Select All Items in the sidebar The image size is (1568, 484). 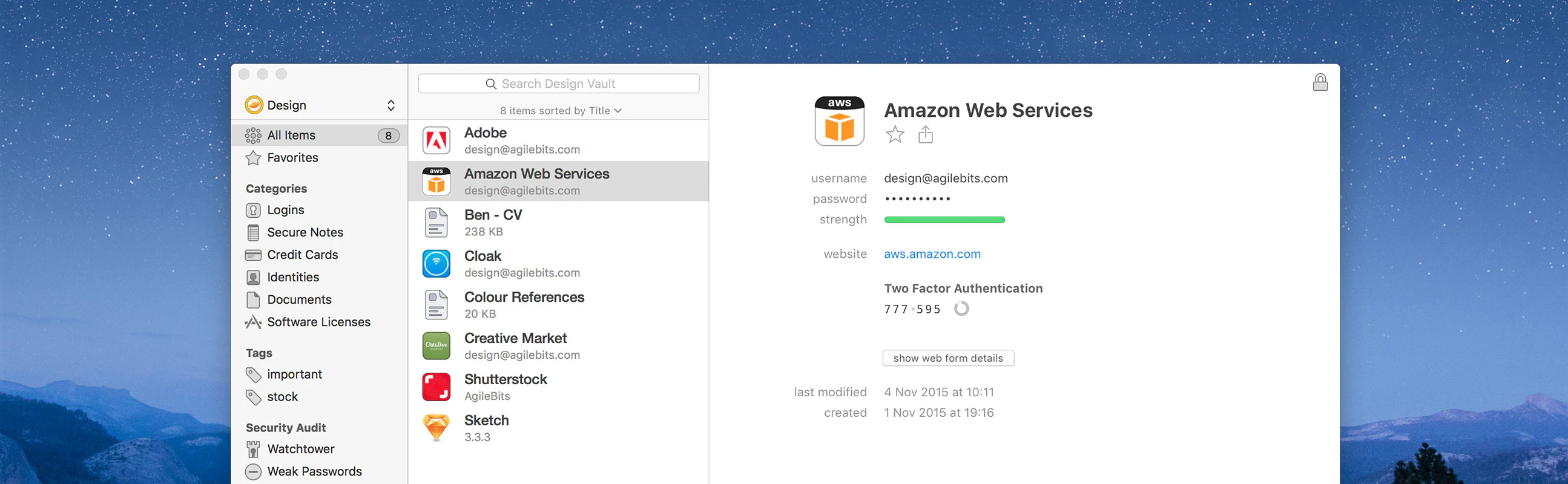[x=291, y=135]
